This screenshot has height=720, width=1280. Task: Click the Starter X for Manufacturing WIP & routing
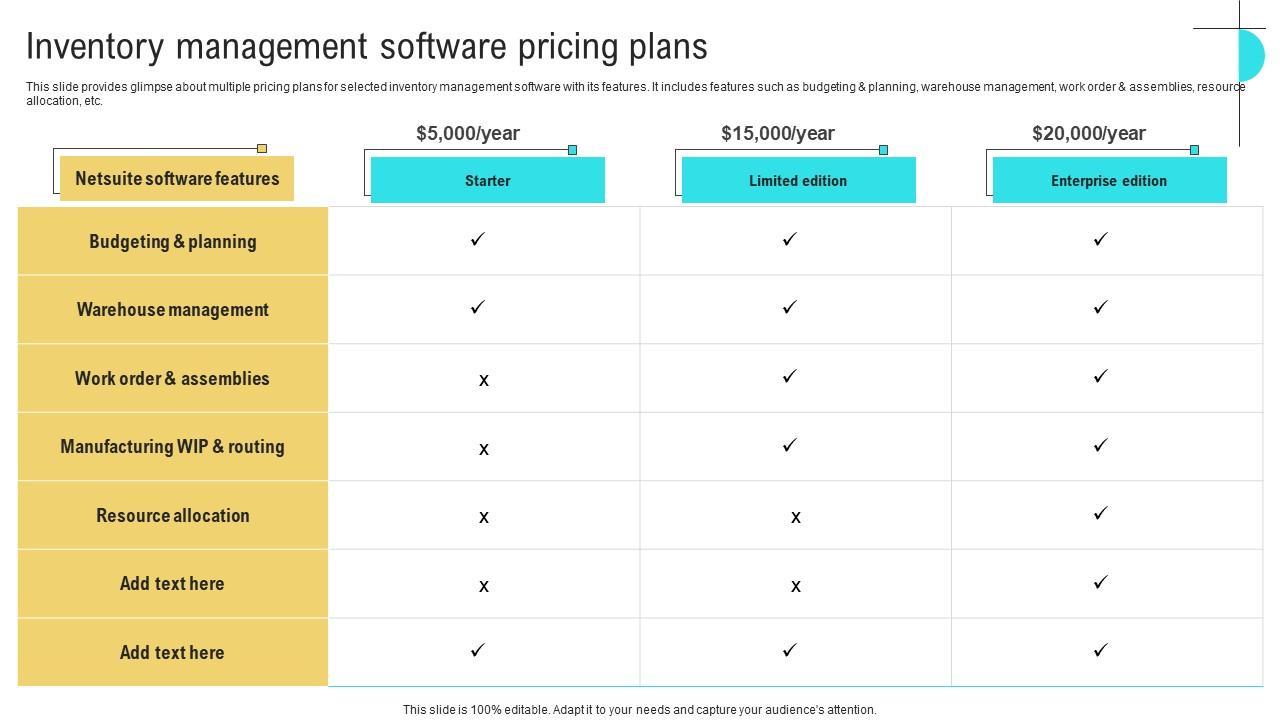coord(484,449)
